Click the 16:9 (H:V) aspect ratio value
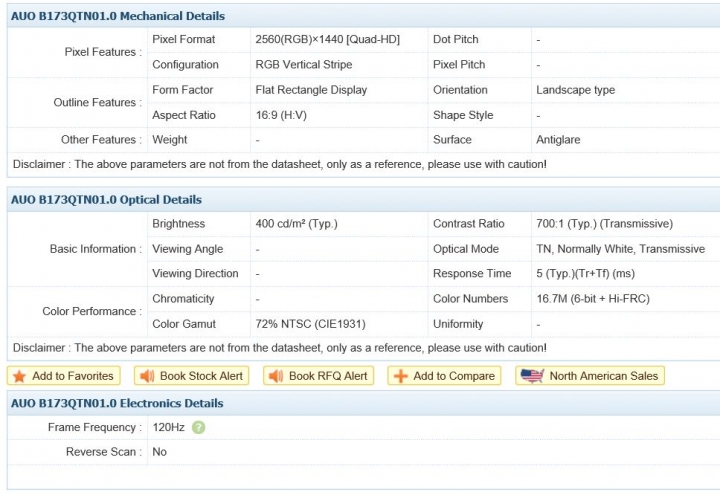720x495 pixels. [x=281, y=115]
